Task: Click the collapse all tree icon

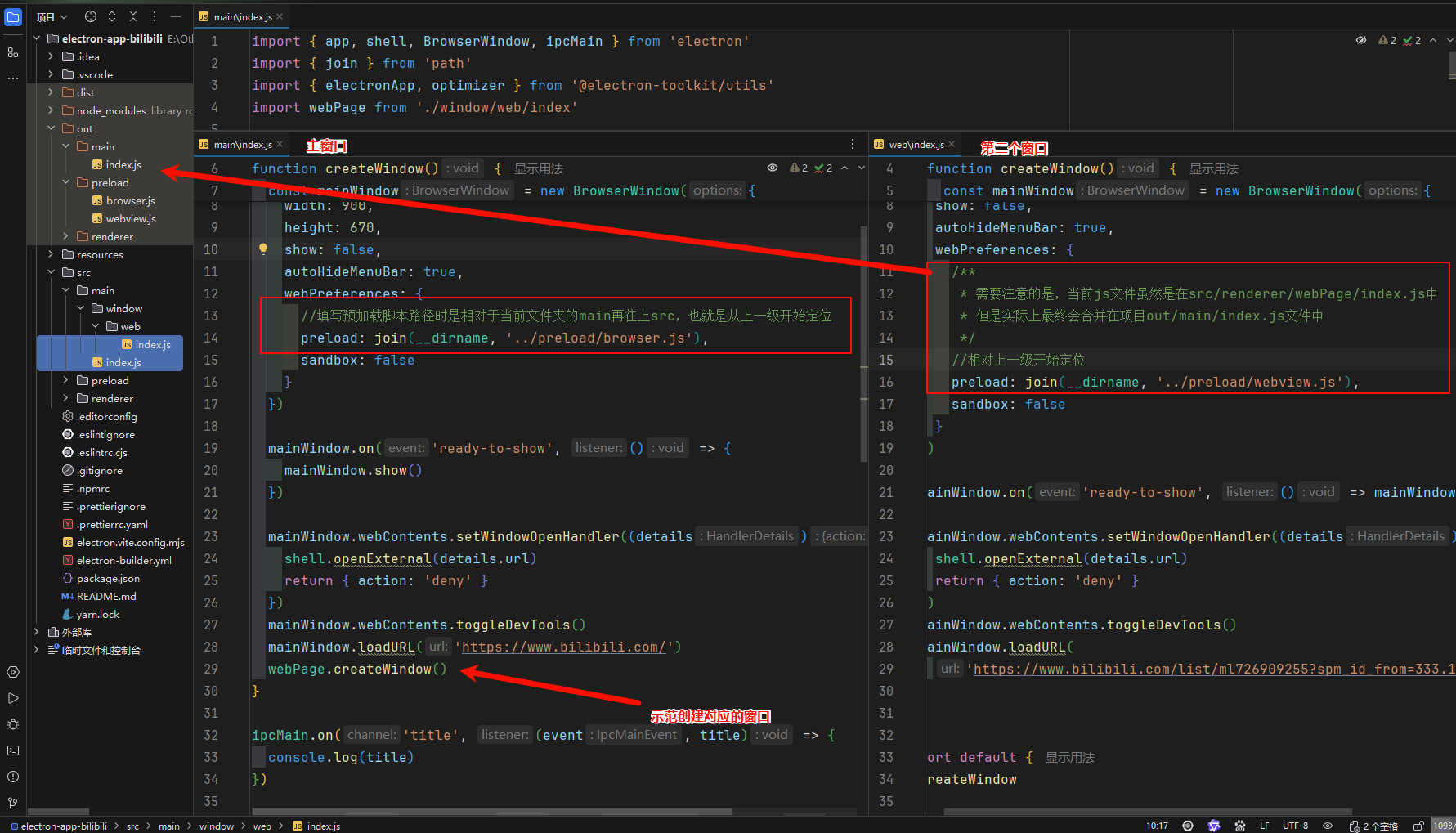Action: (133, 16)
